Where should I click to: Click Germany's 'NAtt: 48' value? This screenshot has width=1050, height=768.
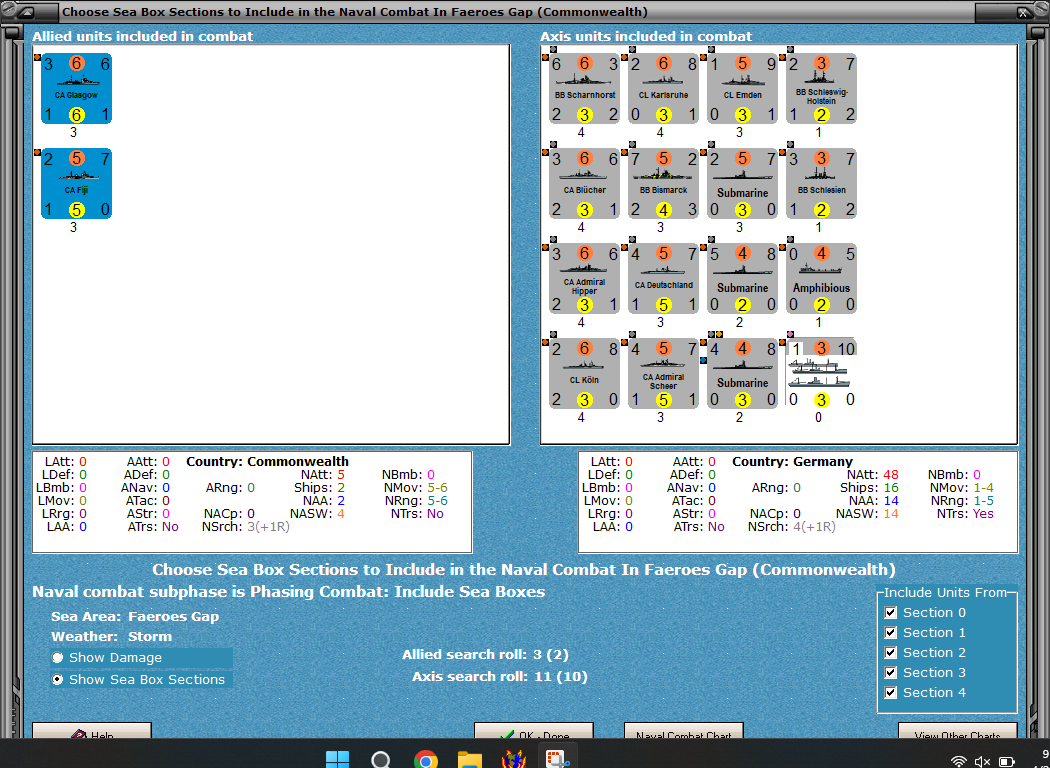coord(873,475)
